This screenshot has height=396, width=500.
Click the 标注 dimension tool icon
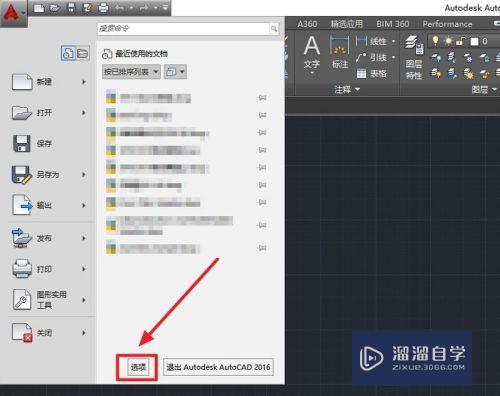pos(340,46)
